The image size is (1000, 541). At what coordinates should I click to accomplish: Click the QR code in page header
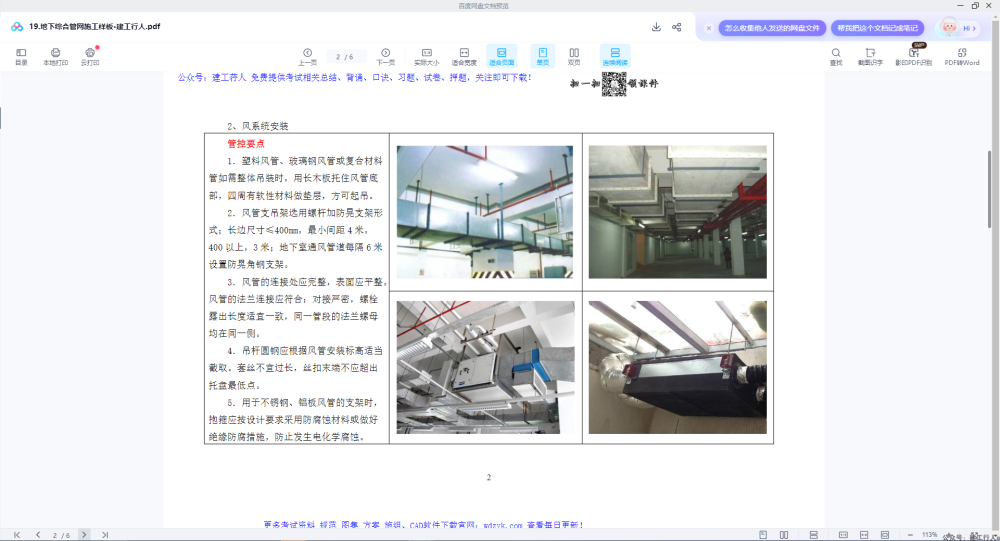coord(614,84)
